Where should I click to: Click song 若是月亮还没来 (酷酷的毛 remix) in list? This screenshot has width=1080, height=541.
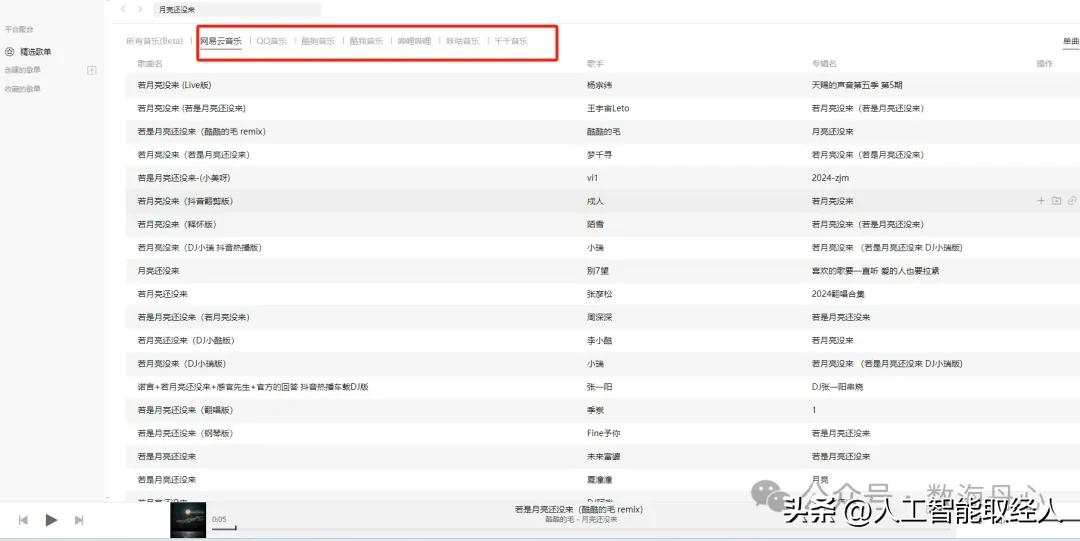tap(201, 132)
